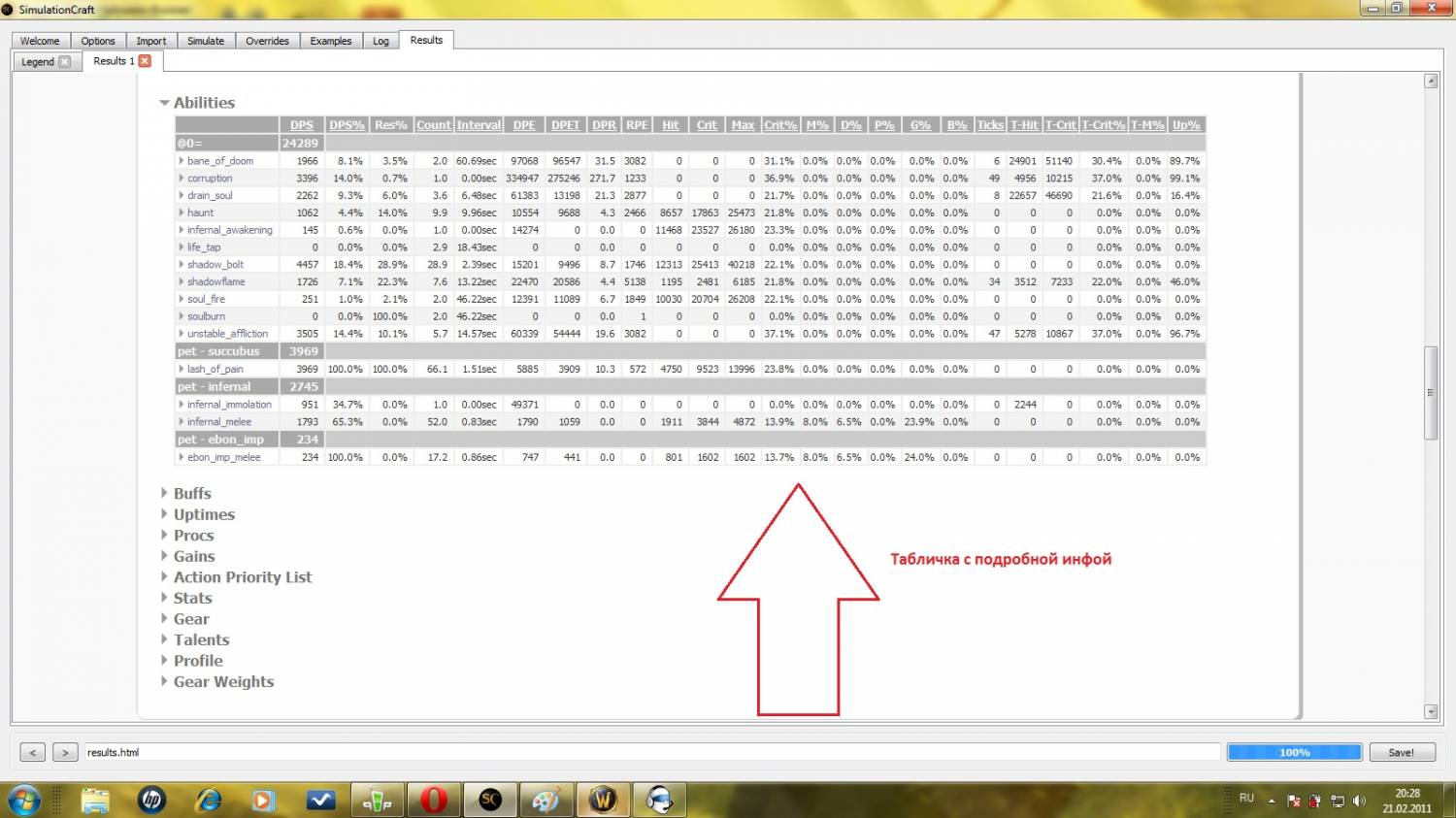Expand the Gear section
Viewport: 1456px width, 818px height.
point(164,618)
